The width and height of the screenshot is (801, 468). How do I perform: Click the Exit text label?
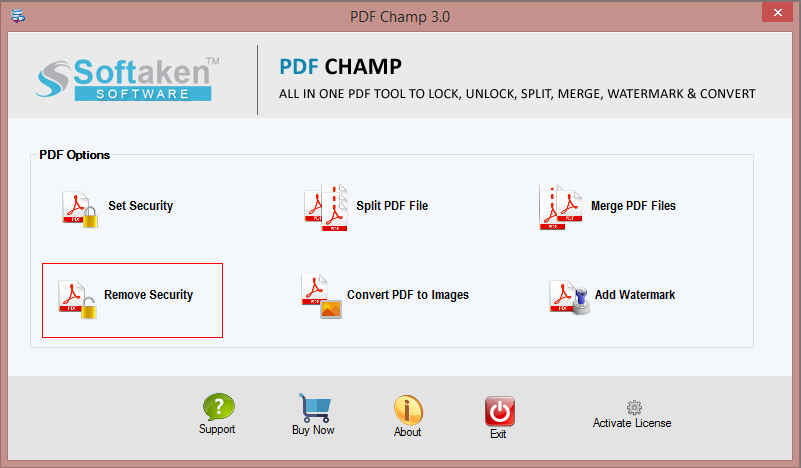tap(498, 434)
